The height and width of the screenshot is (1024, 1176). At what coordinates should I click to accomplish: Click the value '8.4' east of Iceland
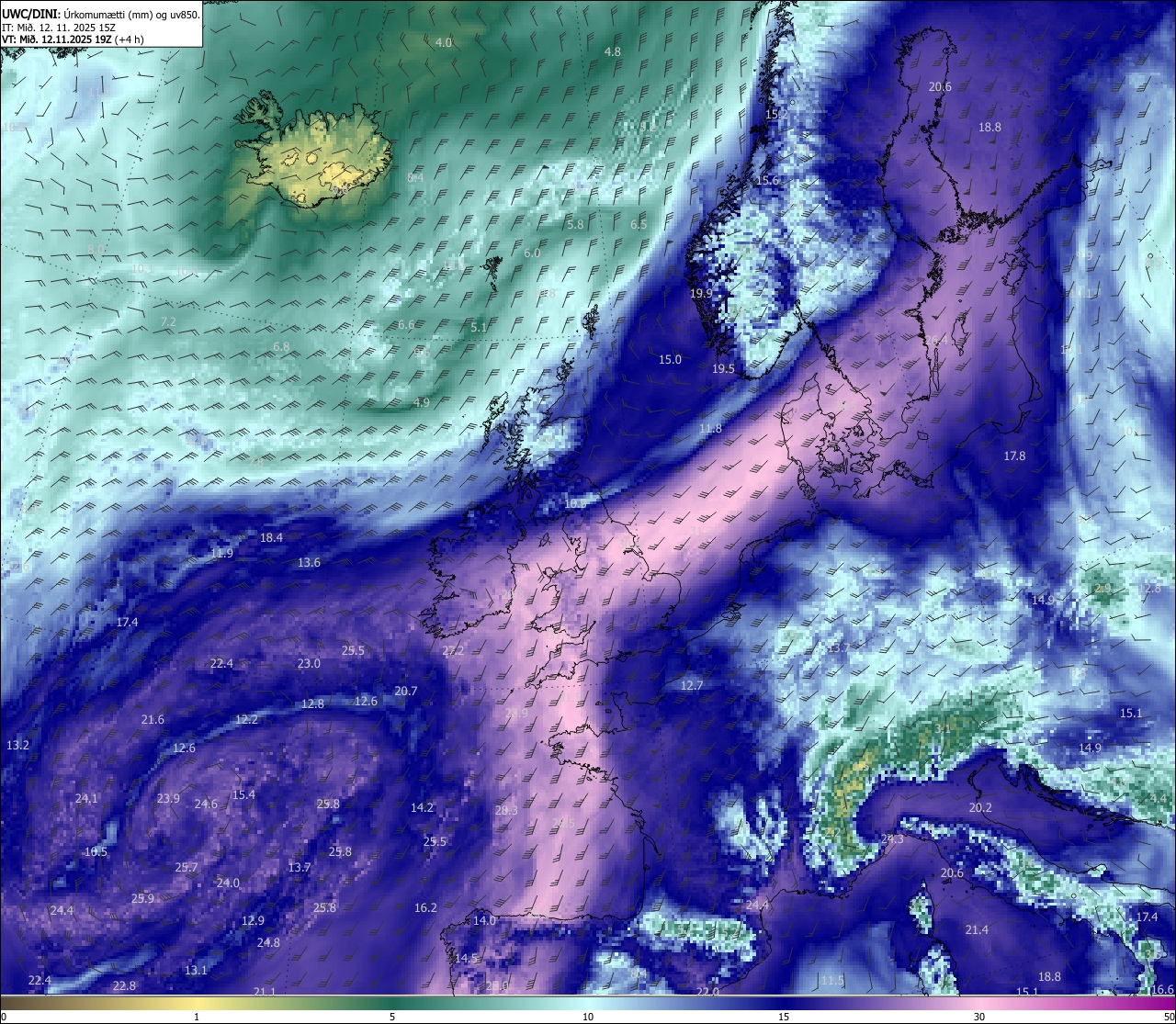click(415, 177)
